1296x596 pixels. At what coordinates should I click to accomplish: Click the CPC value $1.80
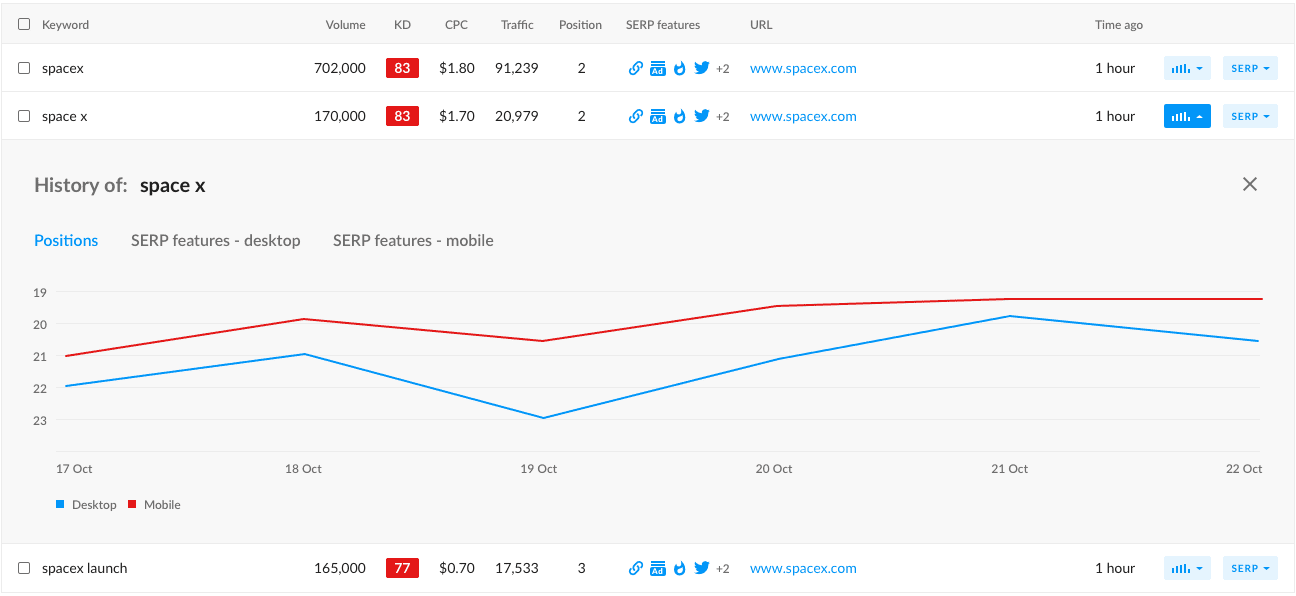pyautogui.click(x=457, y=69)
